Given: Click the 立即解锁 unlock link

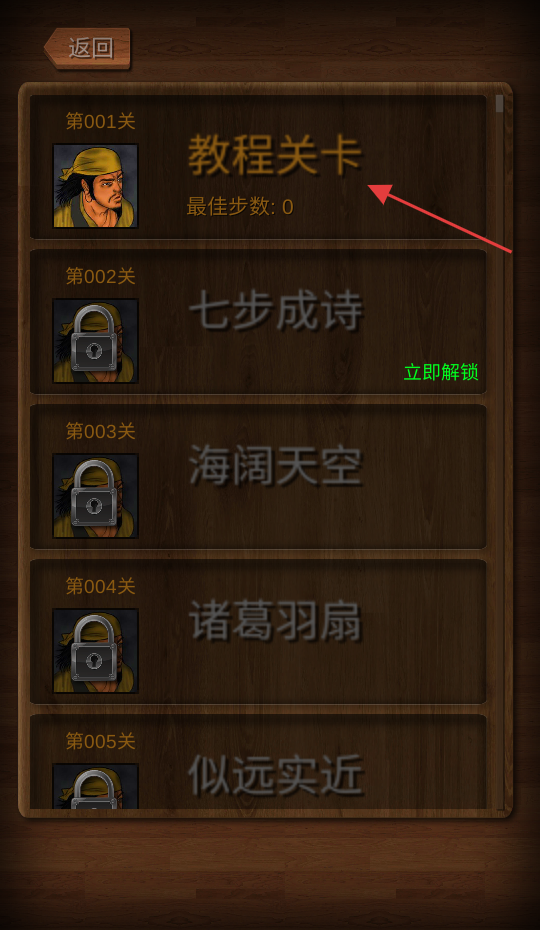Looking at the screenshot, I should 441,372.
